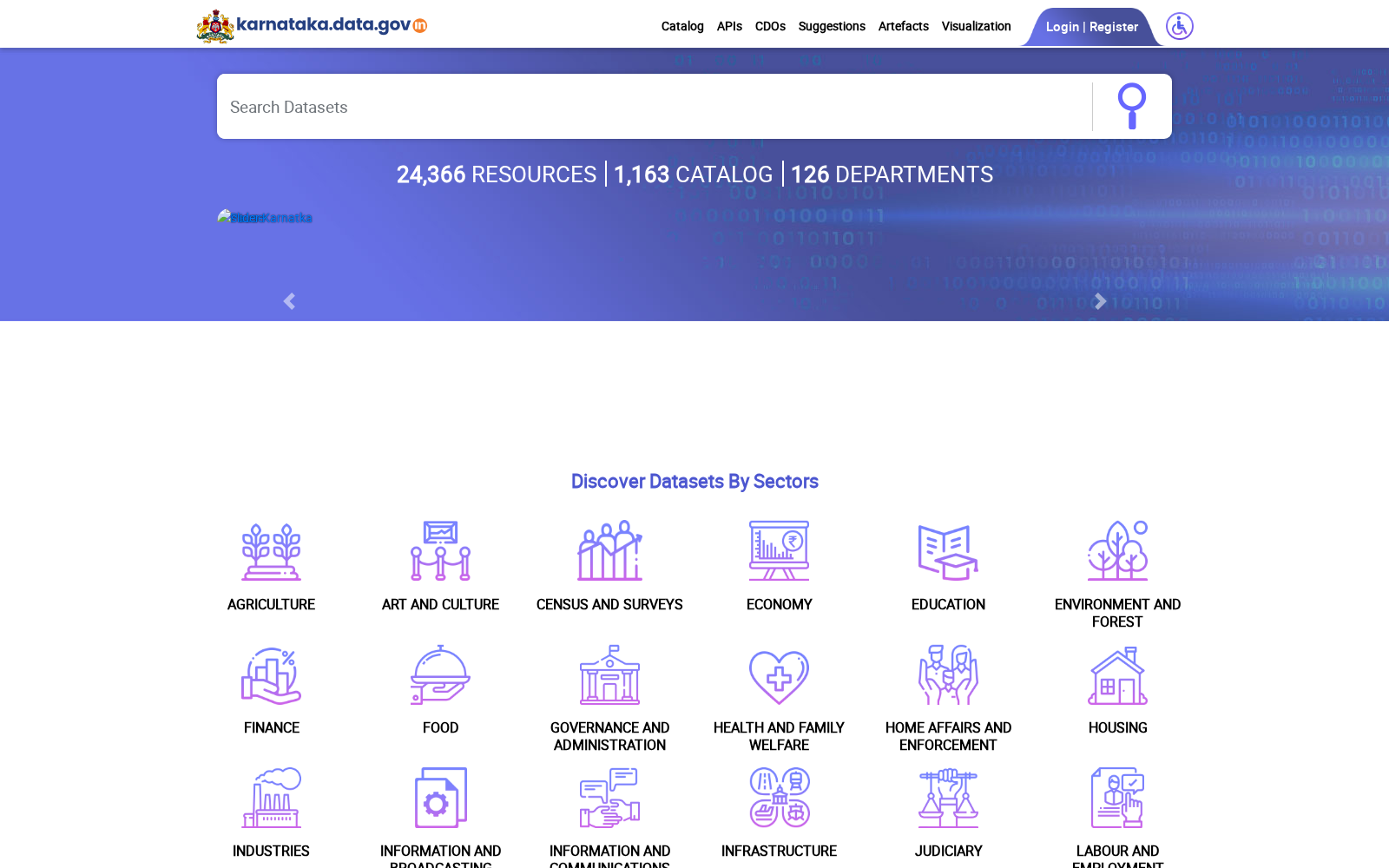Open the INFRASTRUCTURE text link
Viewport: 1389px width, 868px height.
pyautogui.click(x=779, y=851)
